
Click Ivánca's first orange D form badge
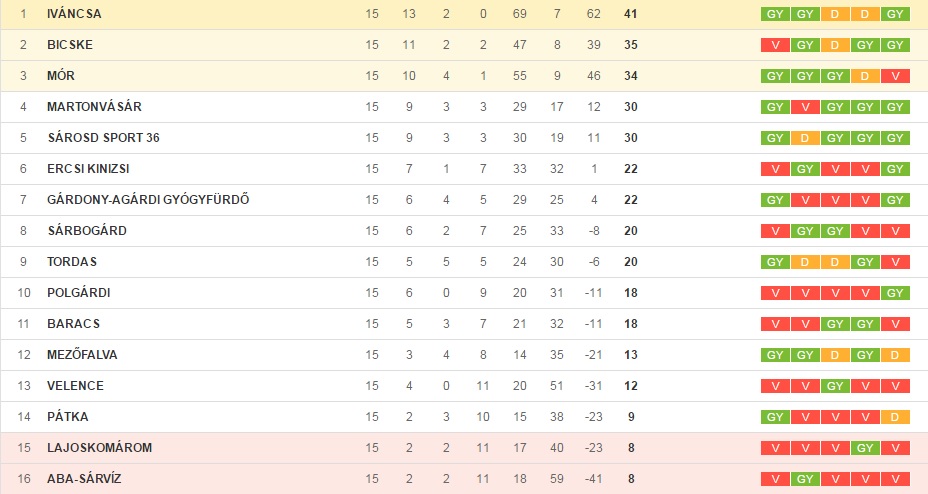click(x=835, y=14)
